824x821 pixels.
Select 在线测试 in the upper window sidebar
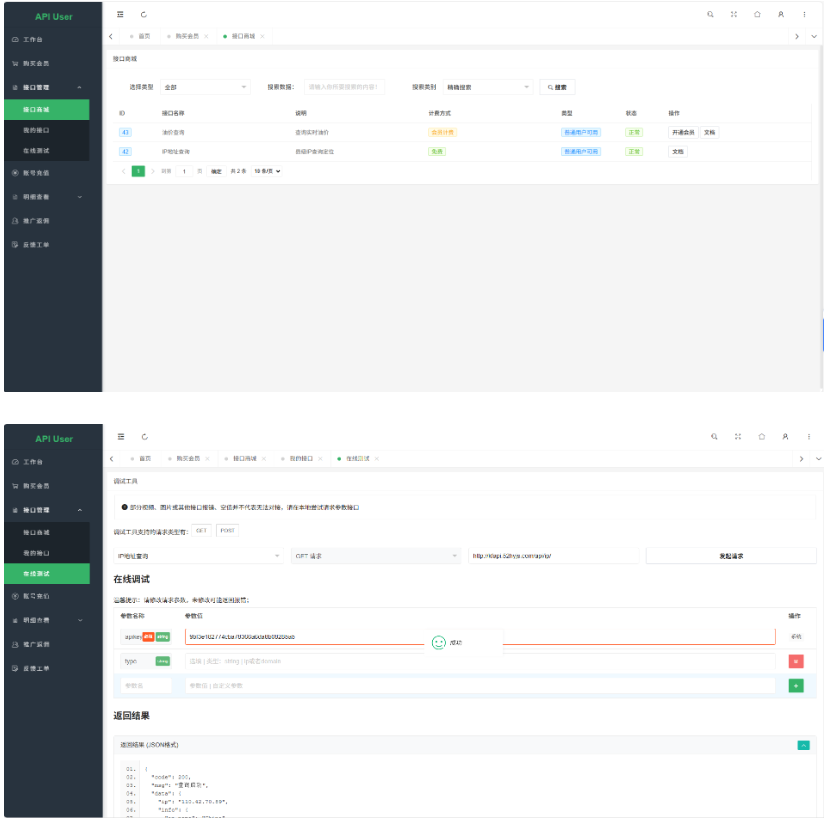click(x=37, y=151)
